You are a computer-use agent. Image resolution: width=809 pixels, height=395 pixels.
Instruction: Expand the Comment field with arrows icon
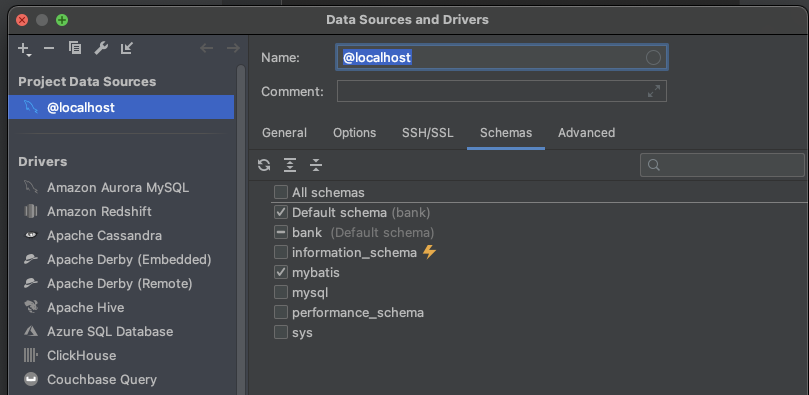(654, 91)
